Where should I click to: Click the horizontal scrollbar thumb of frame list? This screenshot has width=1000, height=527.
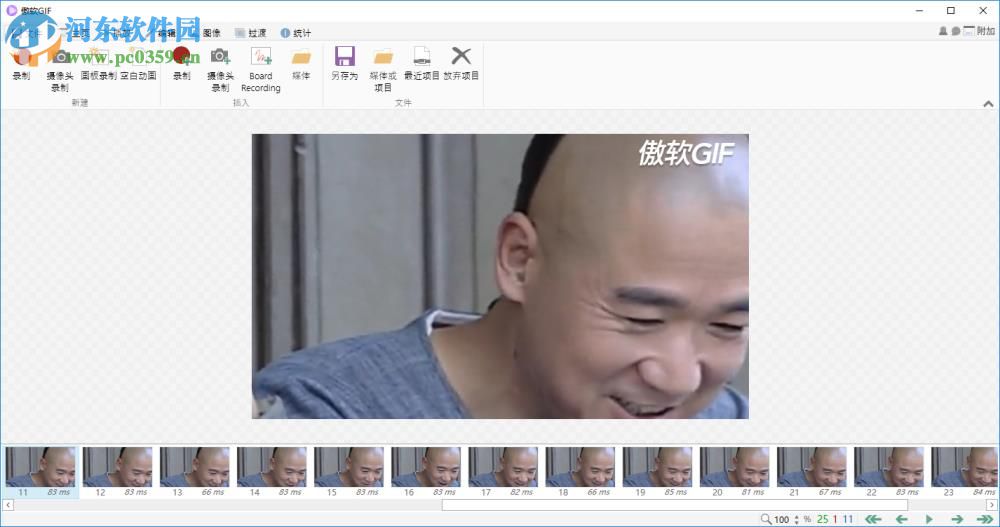[x=675, y=505]
